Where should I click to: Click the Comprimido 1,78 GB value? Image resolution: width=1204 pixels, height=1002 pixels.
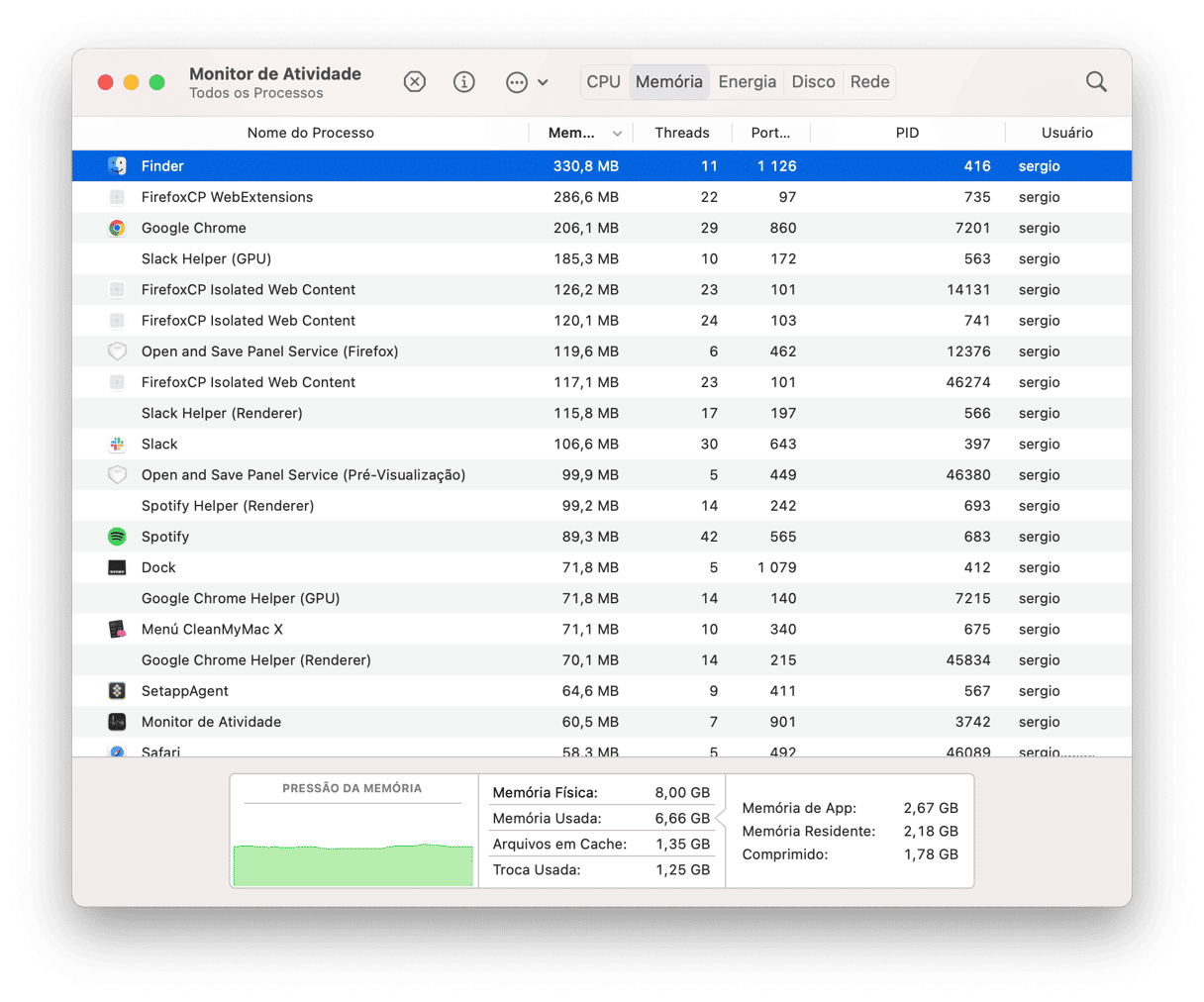[930, 854]
